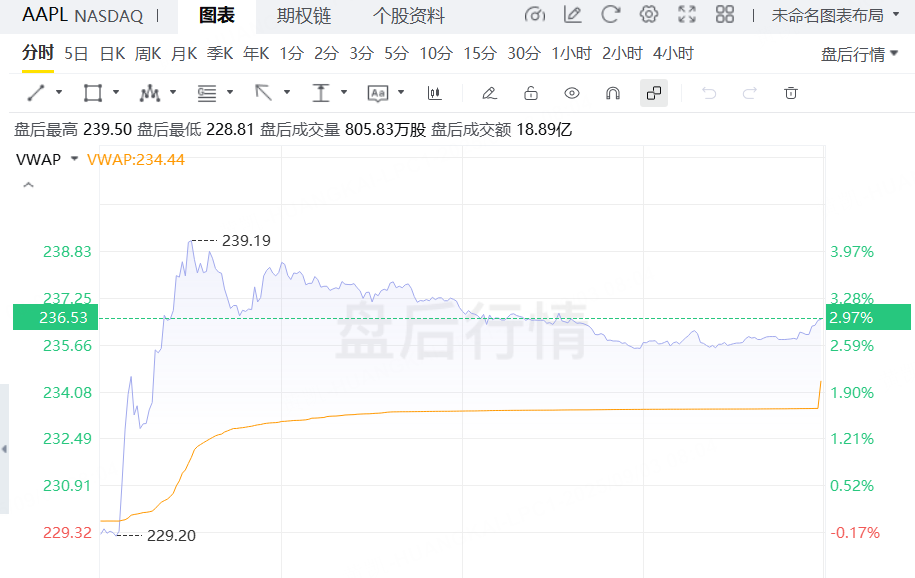Toggle the lock drawings icon
Screen dimensions: 915x578
point(531,93)
